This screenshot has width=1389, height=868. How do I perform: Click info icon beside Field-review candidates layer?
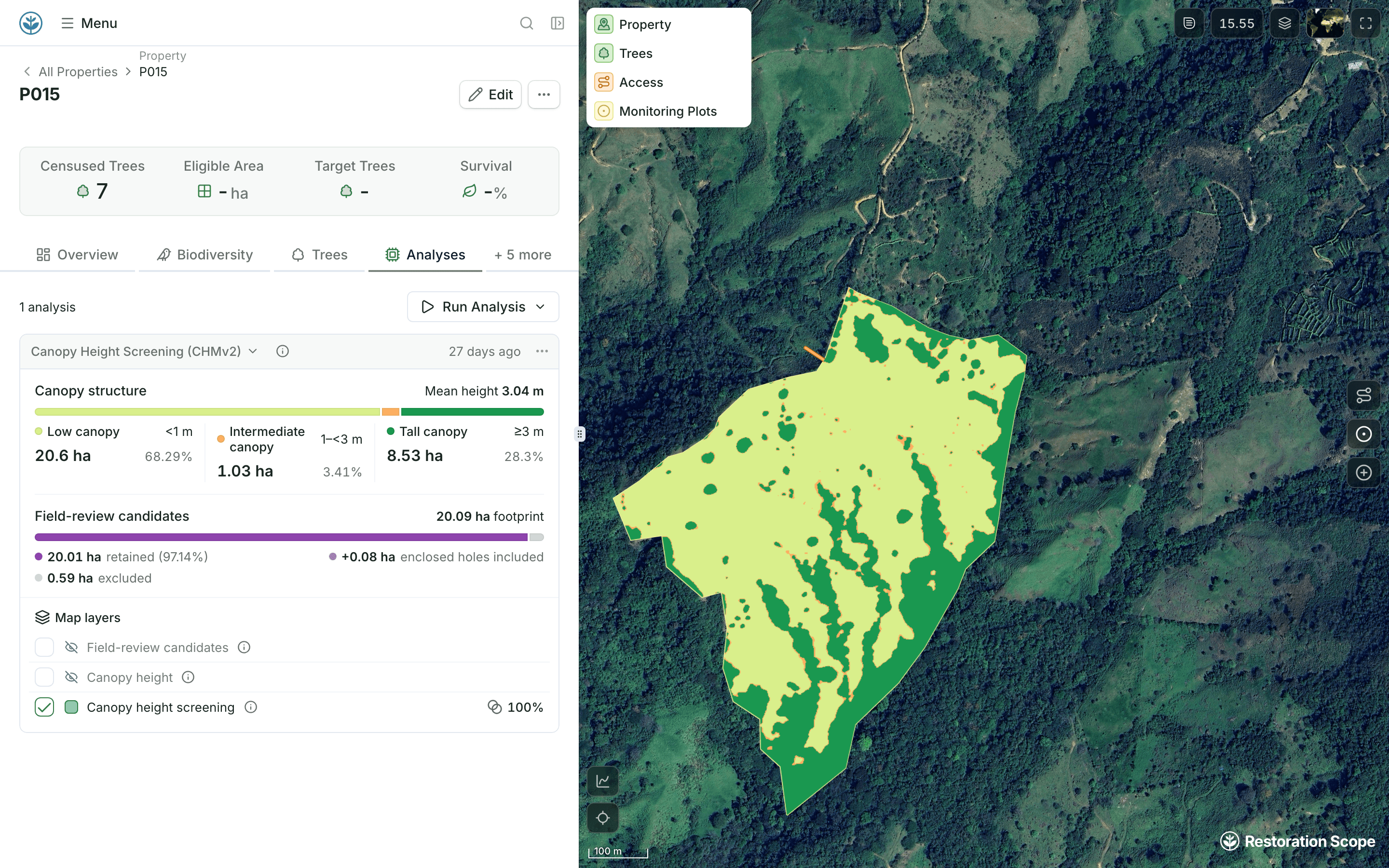click(244, 648)
